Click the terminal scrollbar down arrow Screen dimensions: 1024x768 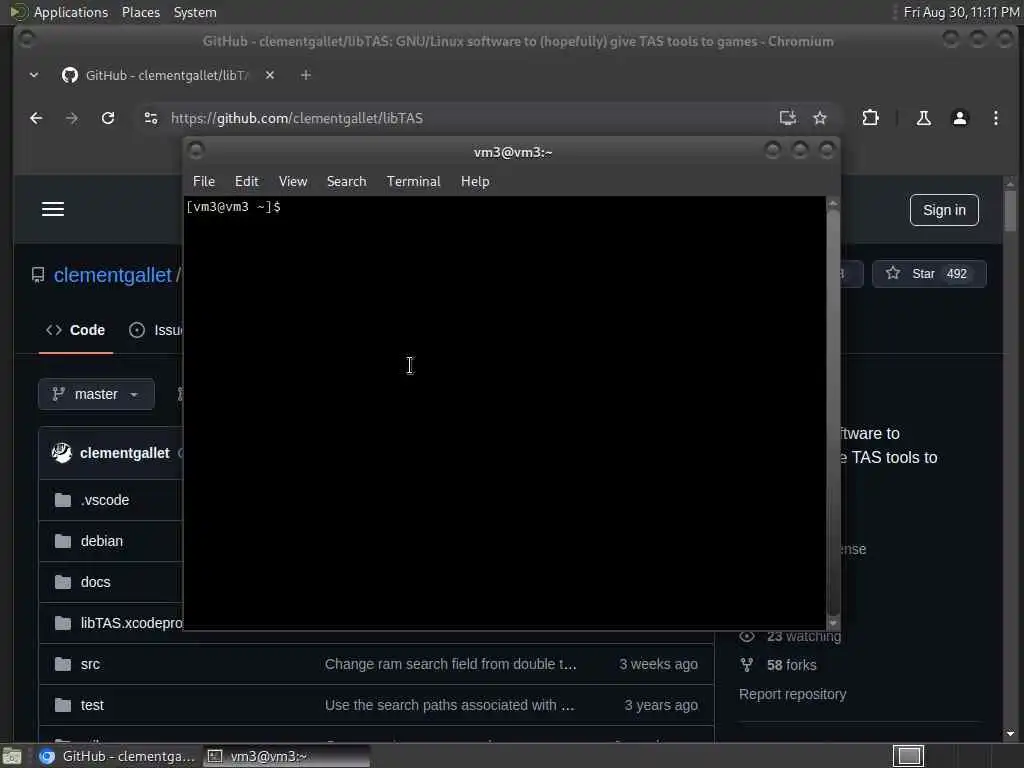click(x=833, y=623)
